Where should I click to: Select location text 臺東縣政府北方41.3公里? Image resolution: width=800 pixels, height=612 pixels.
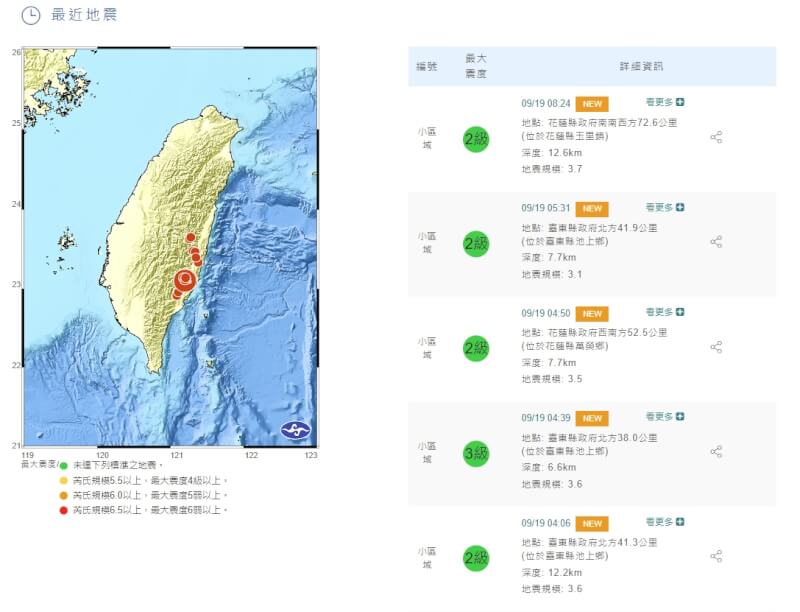603,542
